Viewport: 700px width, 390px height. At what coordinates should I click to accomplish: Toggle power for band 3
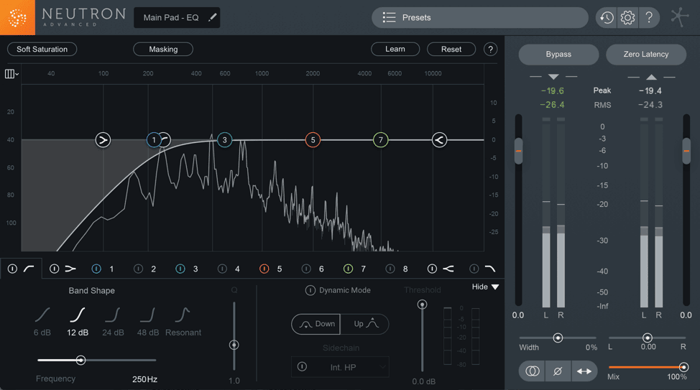click(x=180, y=269)
